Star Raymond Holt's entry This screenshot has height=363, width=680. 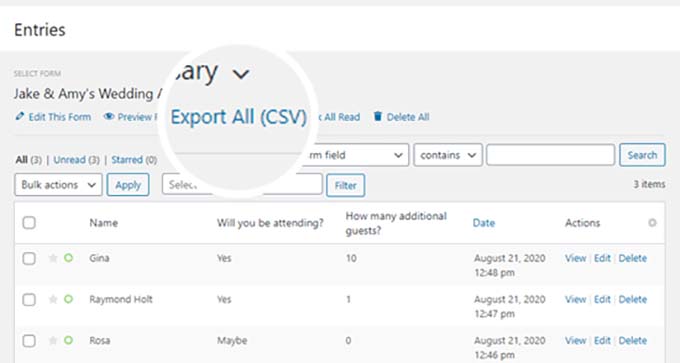[53, 299]
